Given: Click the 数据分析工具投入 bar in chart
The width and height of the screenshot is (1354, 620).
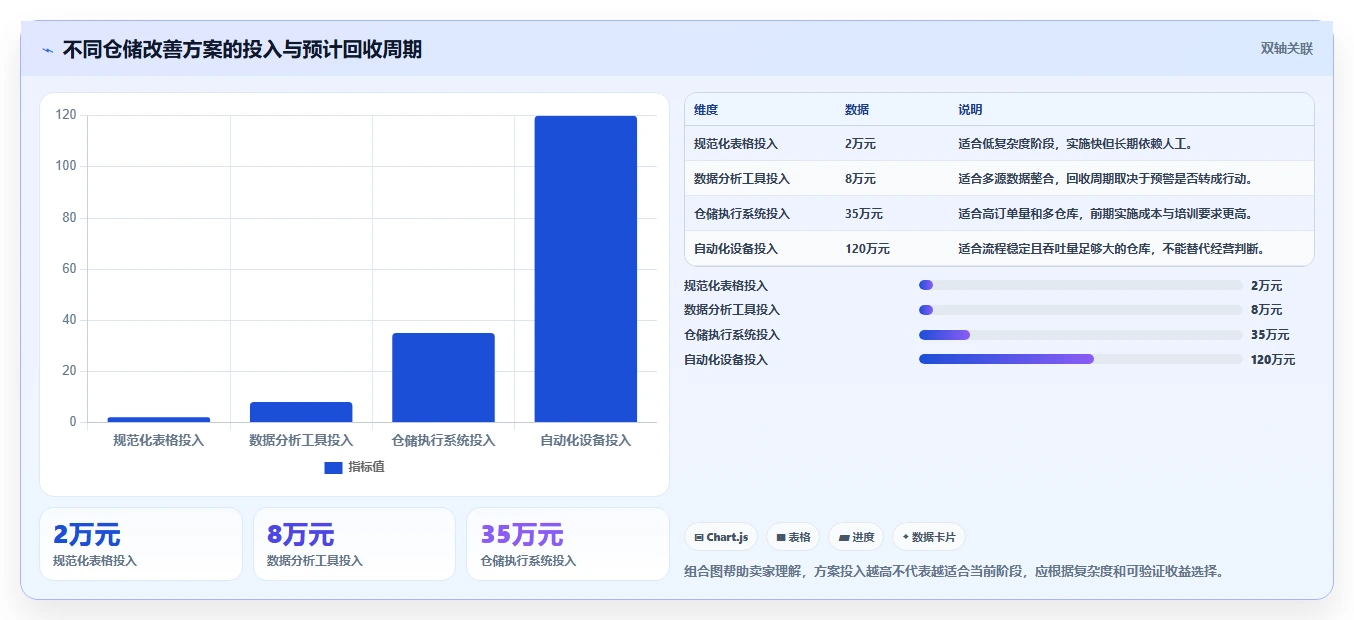Looking at the screenshot, I should [x=301, y=412].
